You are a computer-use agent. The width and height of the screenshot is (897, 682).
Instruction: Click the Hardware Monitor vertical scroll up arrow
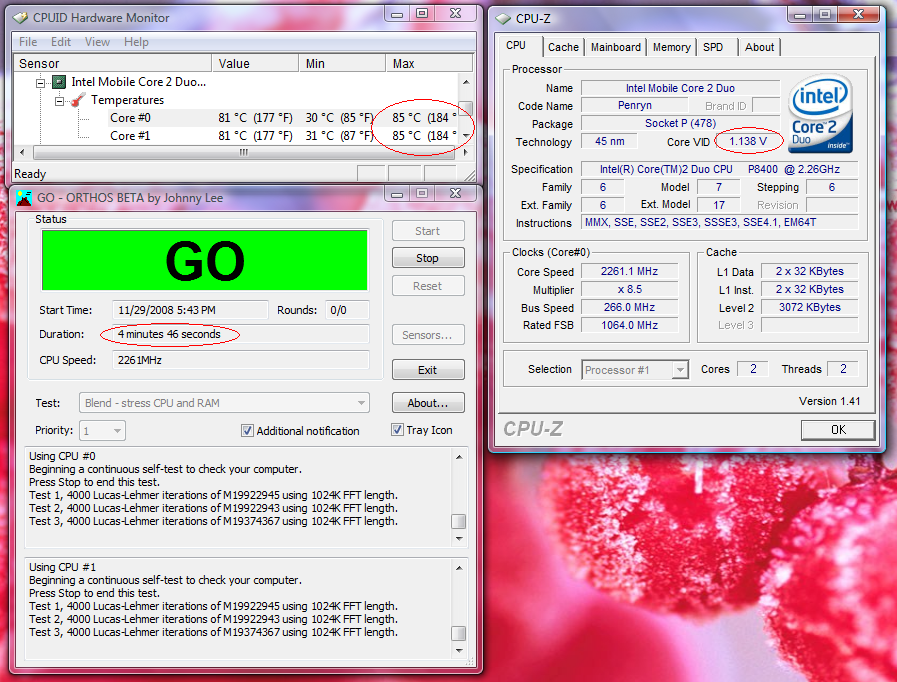[466, 82]
